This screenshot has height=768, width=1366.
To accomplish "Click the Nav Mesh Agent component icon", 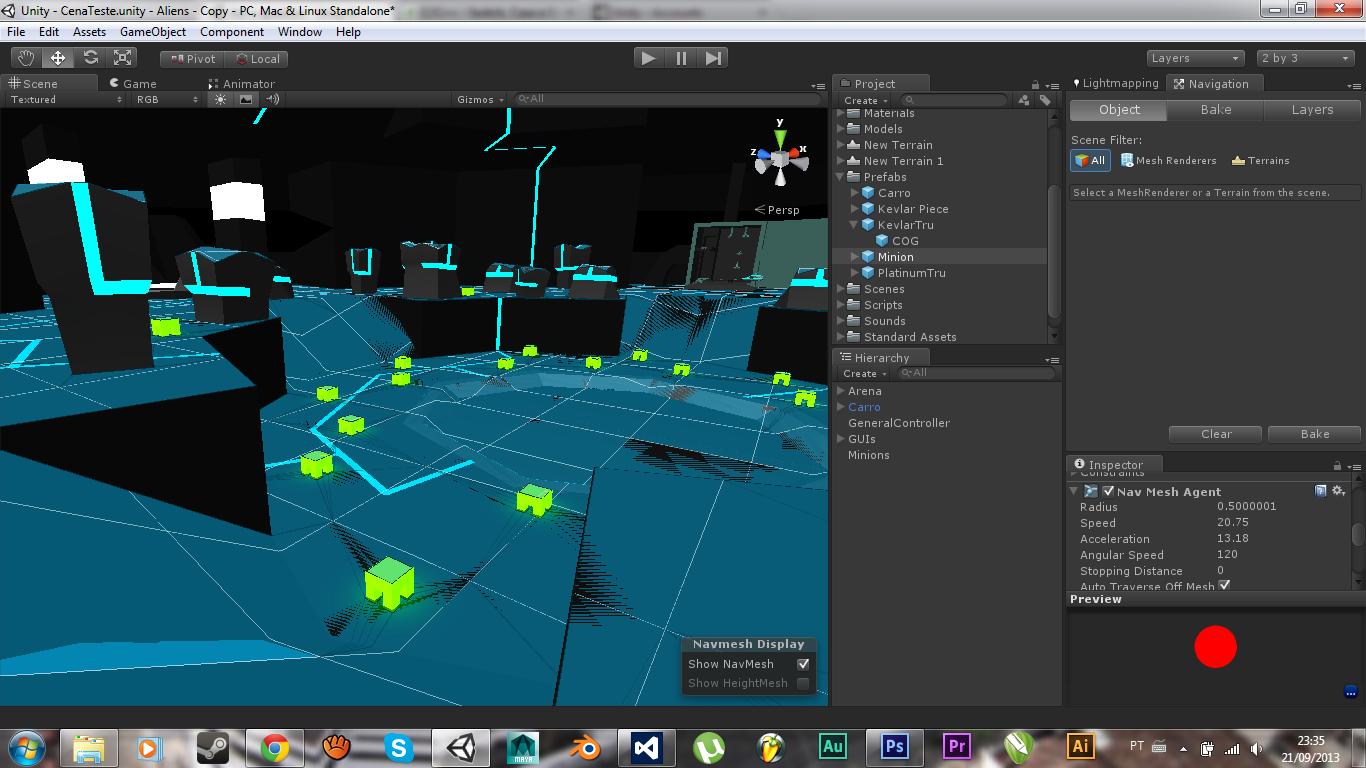I will click(x=1091, y=491).
